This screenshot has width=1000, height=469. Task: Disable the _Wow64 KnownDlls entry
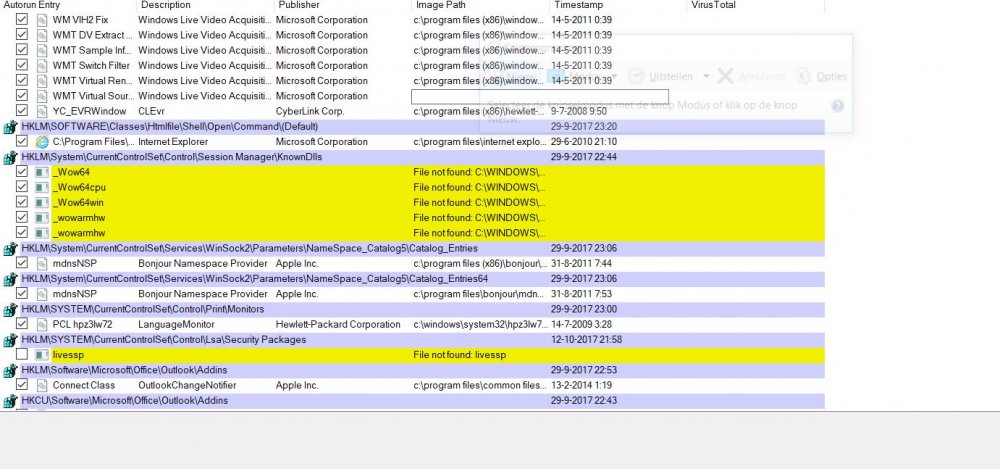pos(22,172)
